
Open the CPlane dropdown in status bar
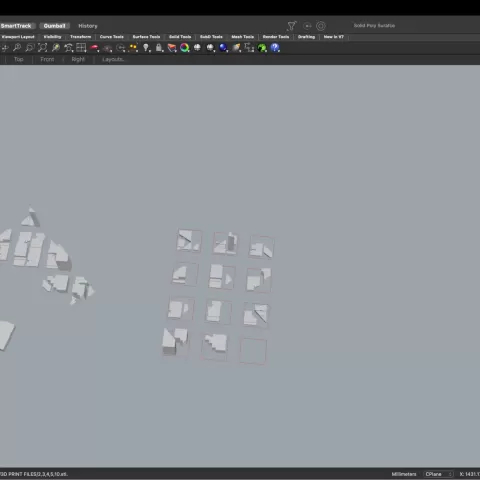(x=438, y=474)
